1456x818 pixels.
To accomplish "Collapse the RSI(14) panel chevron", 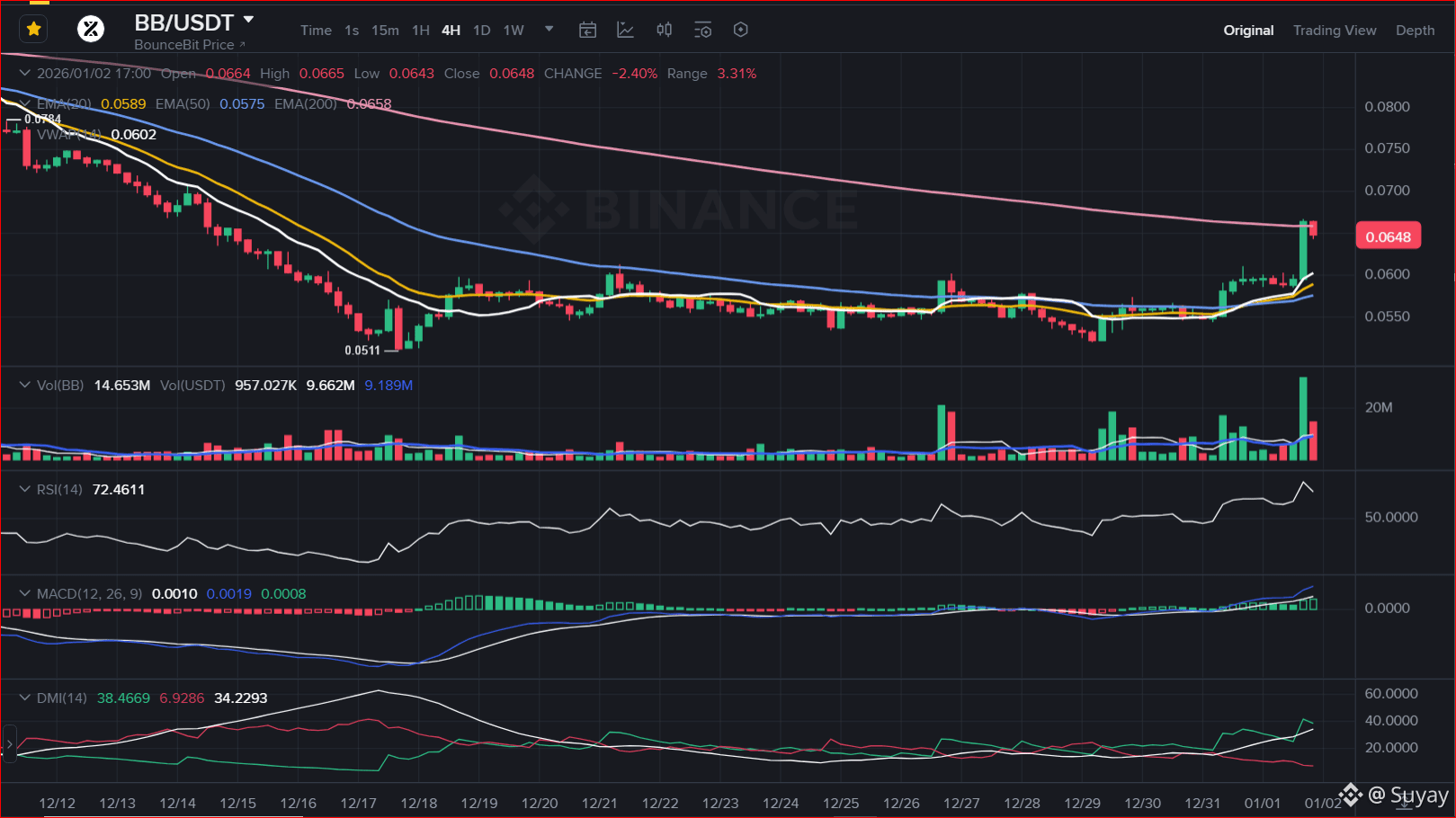I will click(x=25, y=490).
